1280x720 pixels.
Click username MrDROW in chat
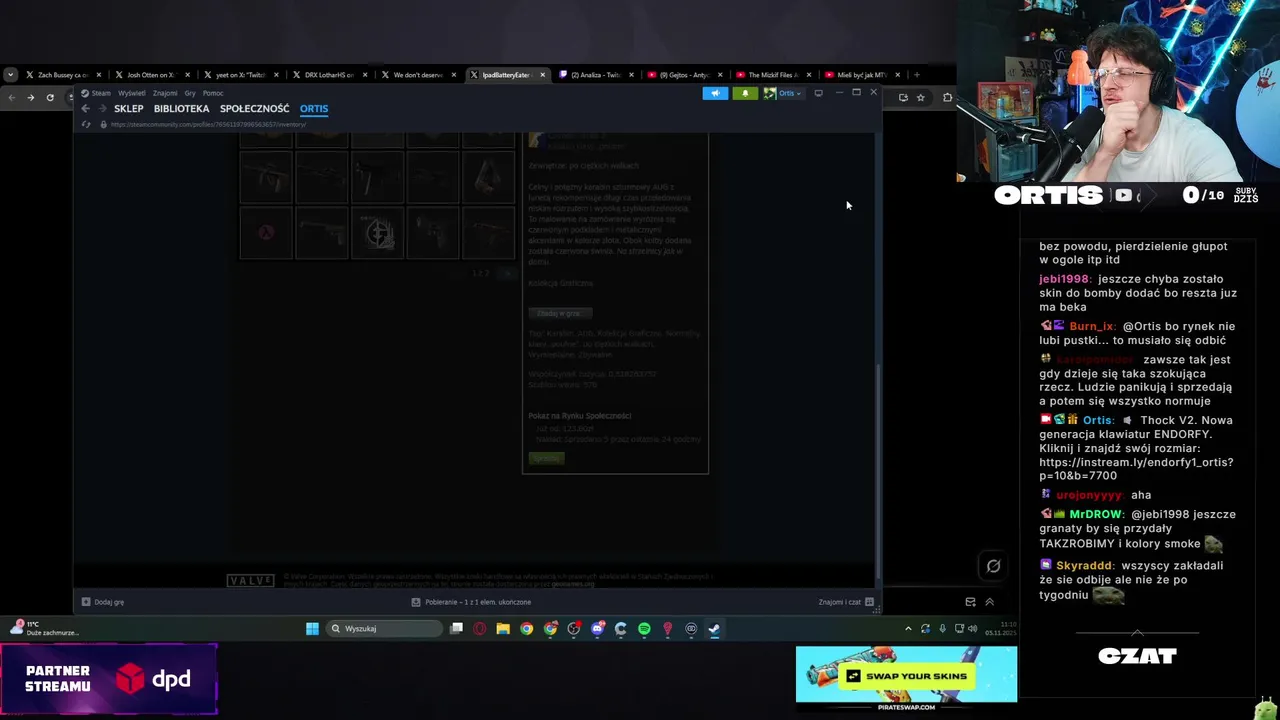pos(1097,514)
